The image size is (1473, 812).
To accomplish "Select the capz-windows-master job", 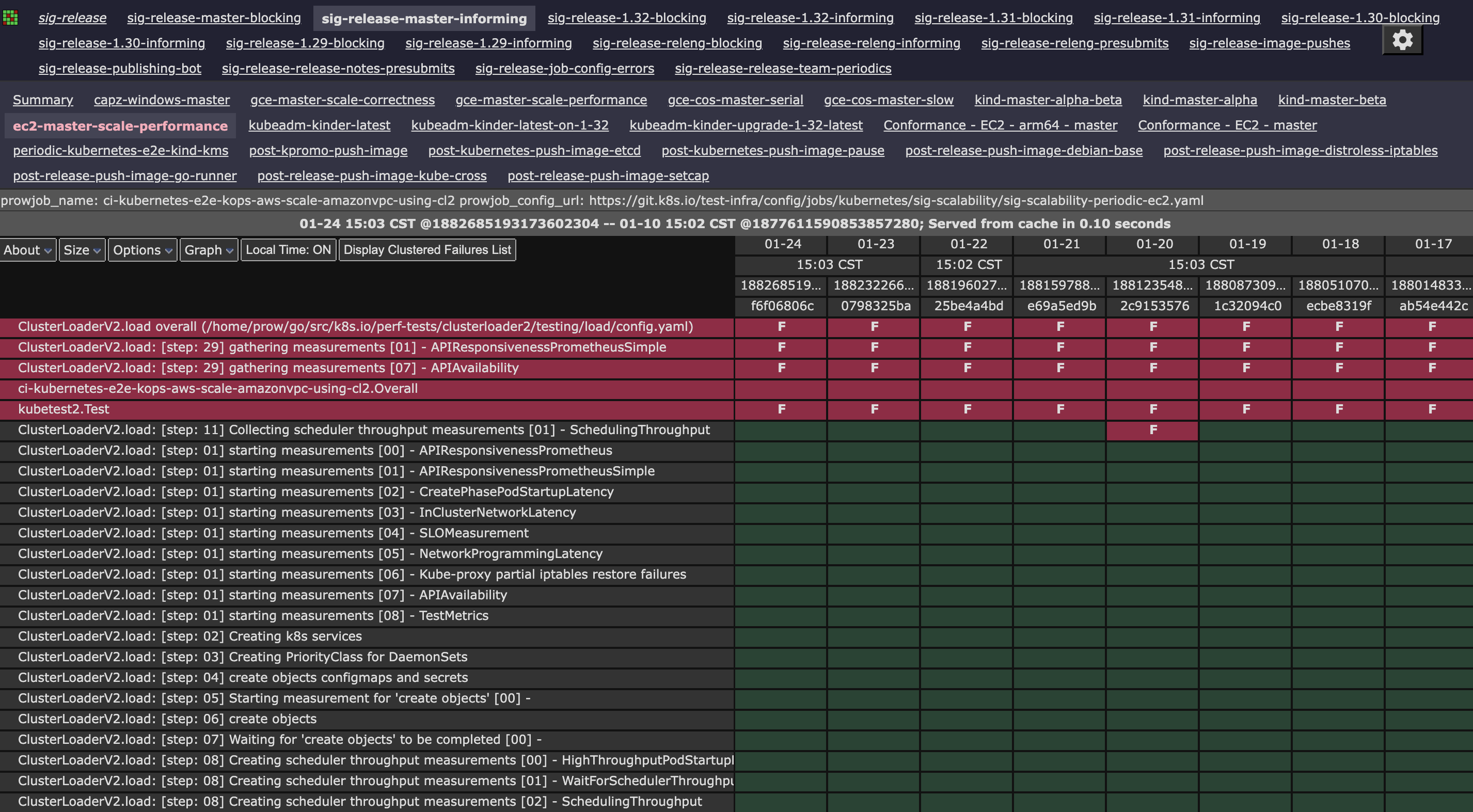I will [162, 100].
